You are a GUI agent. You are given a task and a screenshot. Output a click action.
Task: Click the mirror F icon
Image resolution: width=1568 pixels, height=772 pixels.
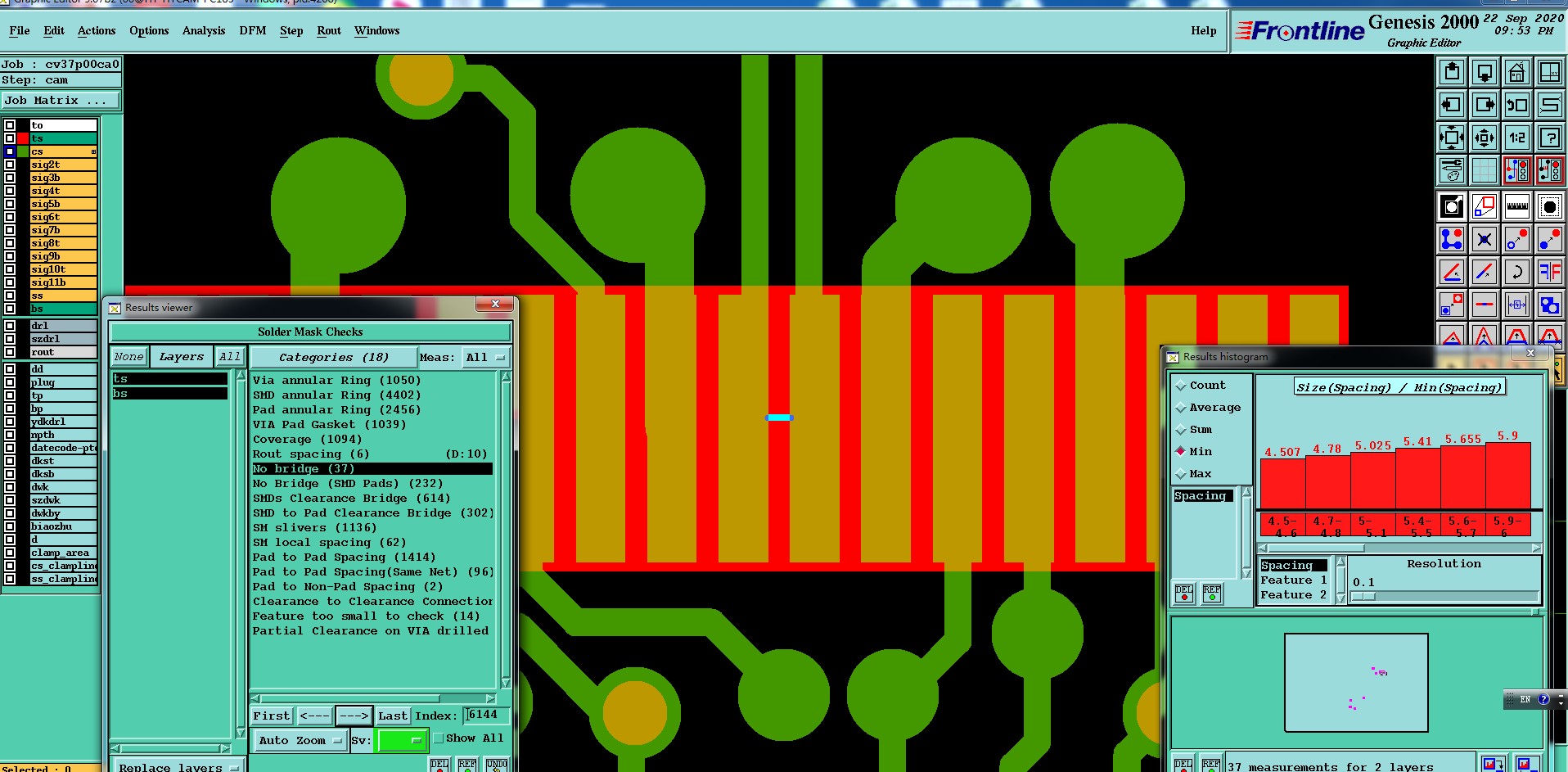[x=1549, y=272]
